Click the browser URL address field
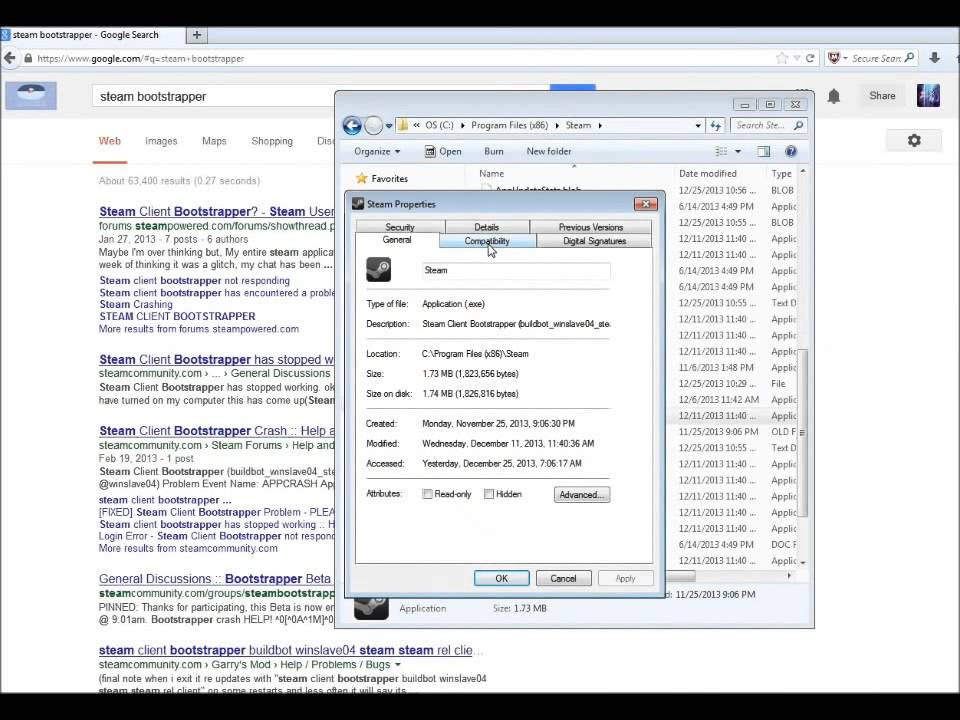 point(404,59)
